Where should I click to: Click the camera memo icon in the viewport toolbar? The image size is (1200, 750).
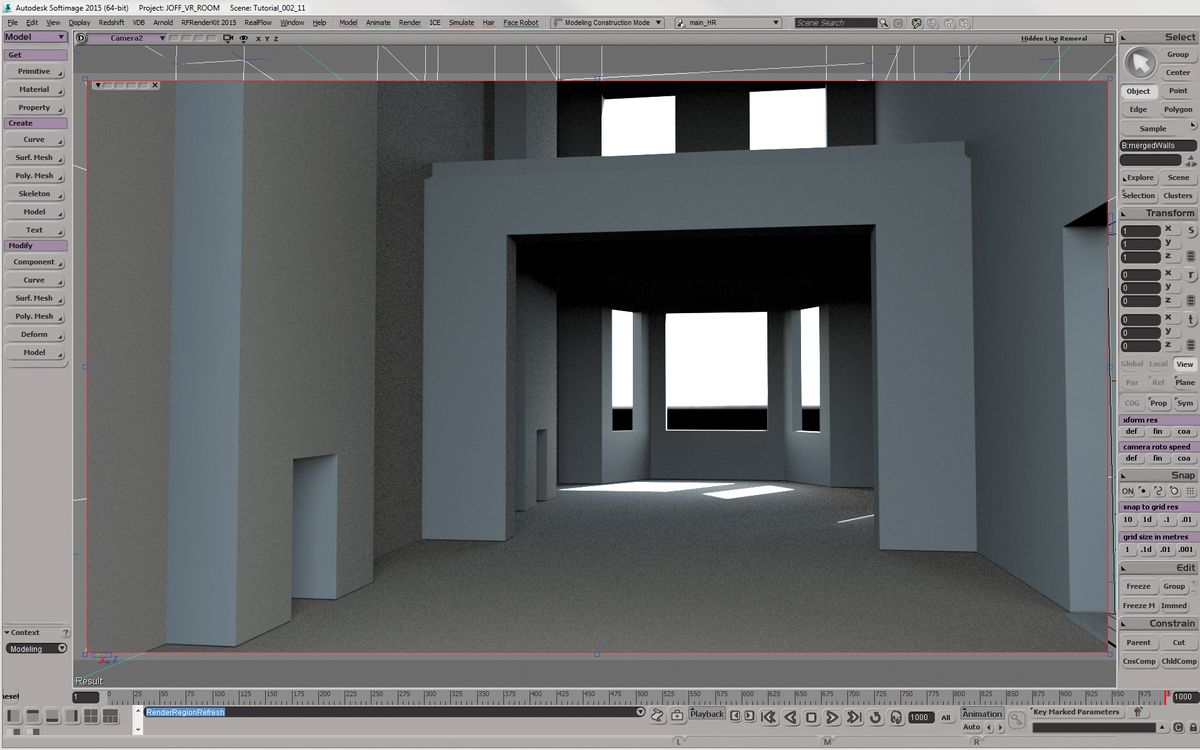click(x=228, y=38)
